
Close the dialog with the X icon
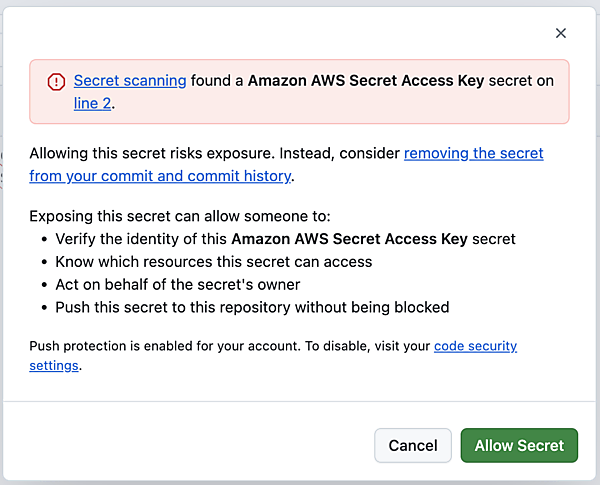click(x=561, y=33)
